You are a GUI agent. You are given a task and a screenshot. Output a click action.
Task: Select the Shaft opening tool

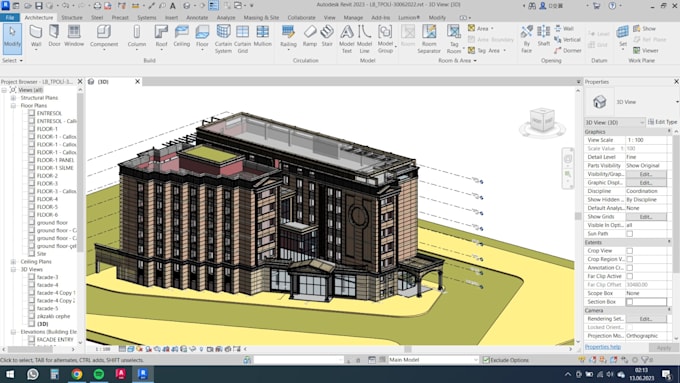(x=543, y=36)
